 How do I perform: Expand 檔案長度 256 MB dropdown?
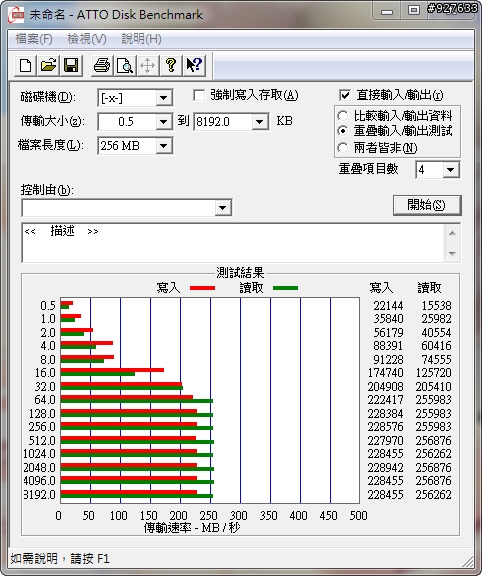[x=163, y=146]
